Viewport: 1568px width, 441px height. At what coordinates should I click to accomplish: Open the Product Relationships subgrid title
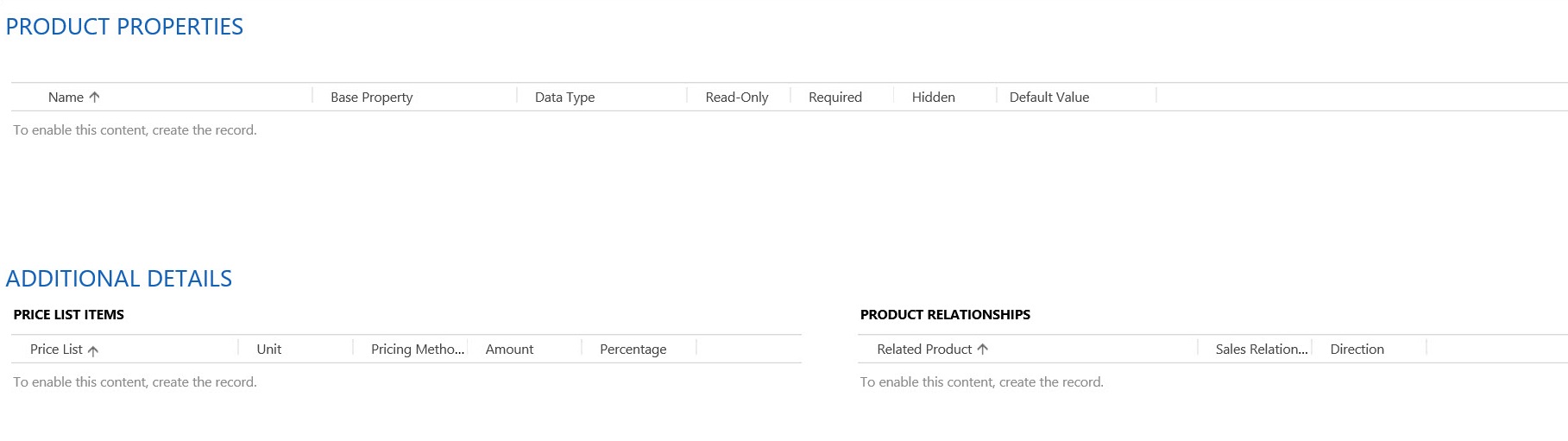click(x=945, y=315)
